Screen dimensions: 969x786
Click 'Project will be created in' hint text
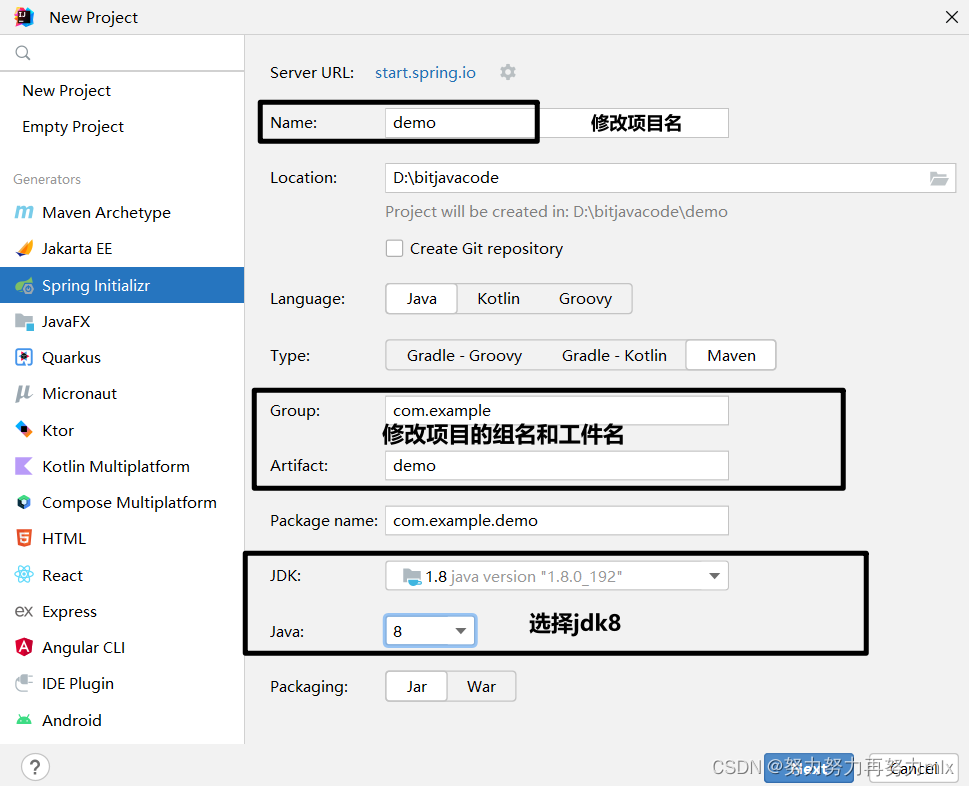(556, 212)
